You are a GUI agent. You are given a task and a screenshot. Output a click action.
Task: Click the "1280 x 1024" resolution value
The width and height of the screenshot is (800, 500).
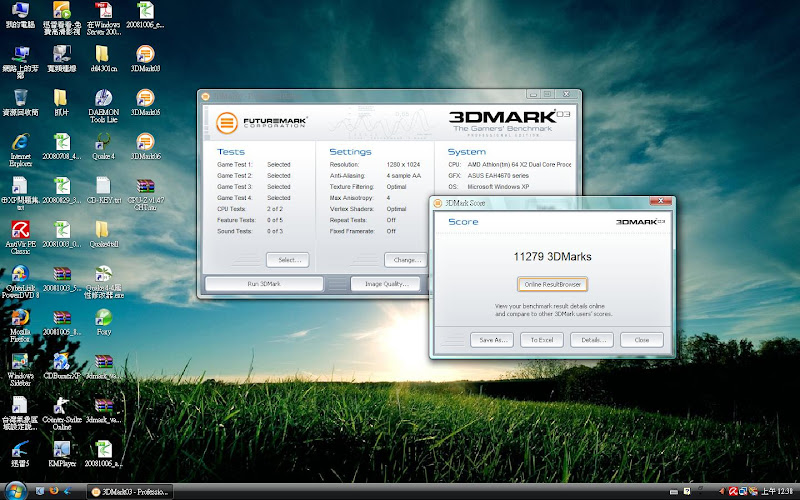(x=403, y=164)
